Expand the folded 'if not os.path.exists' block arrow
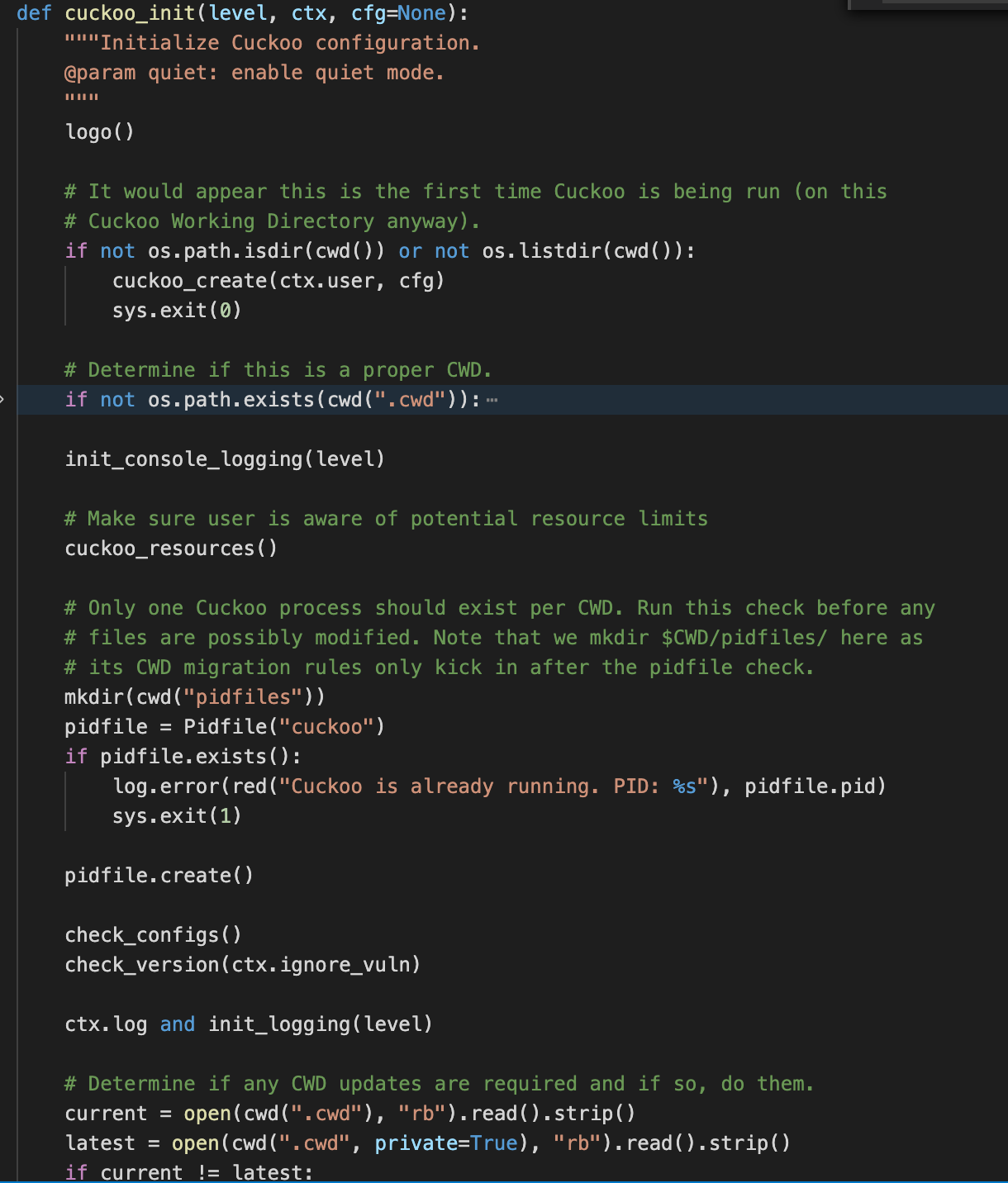Image resolution: width=1008 pixels, height=1183 pixels. point(2,400)
